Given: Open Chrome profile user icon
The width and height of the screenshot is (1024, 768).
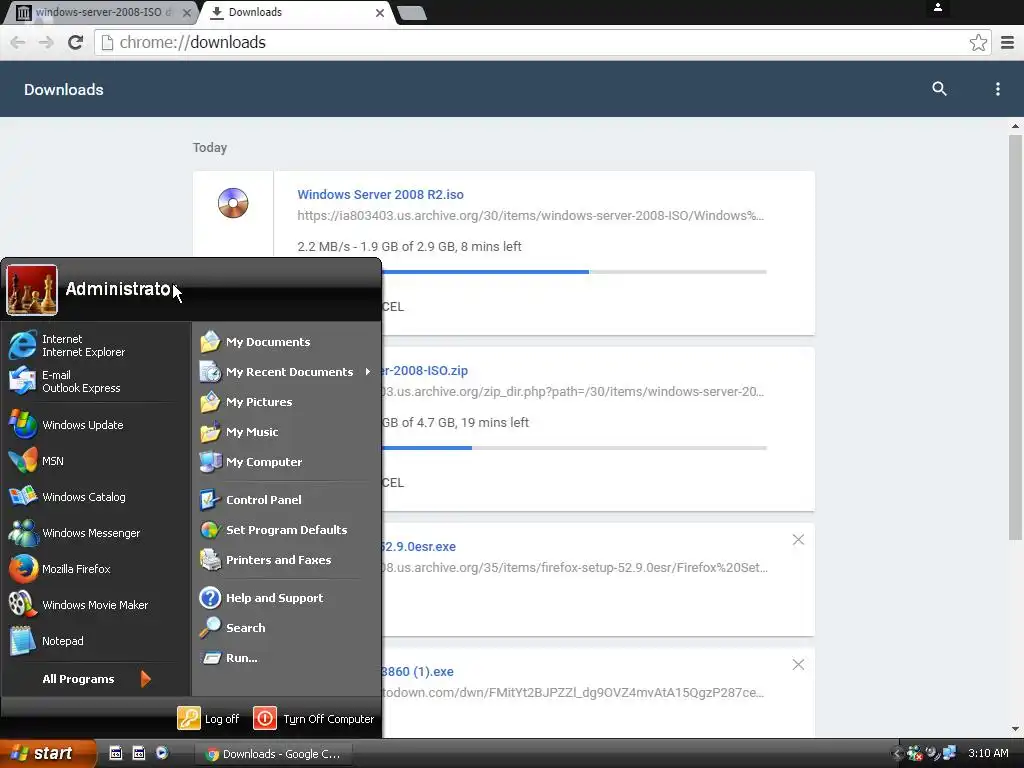Looking at the screenshot, I should point(937,8).
